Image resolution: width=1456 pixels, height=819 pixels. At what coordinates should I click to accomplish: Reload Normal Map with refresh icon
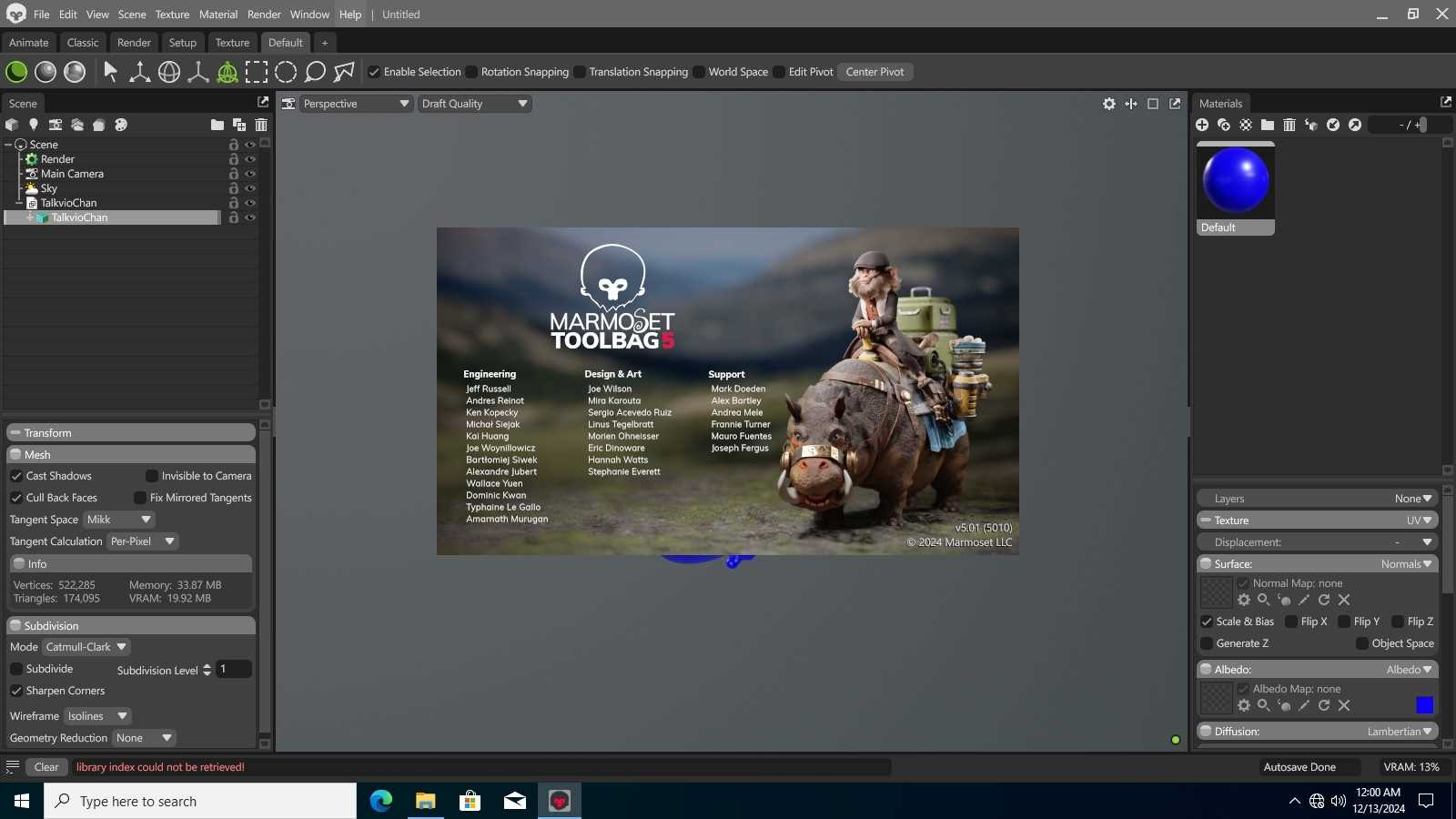[x=1324, y=600]
